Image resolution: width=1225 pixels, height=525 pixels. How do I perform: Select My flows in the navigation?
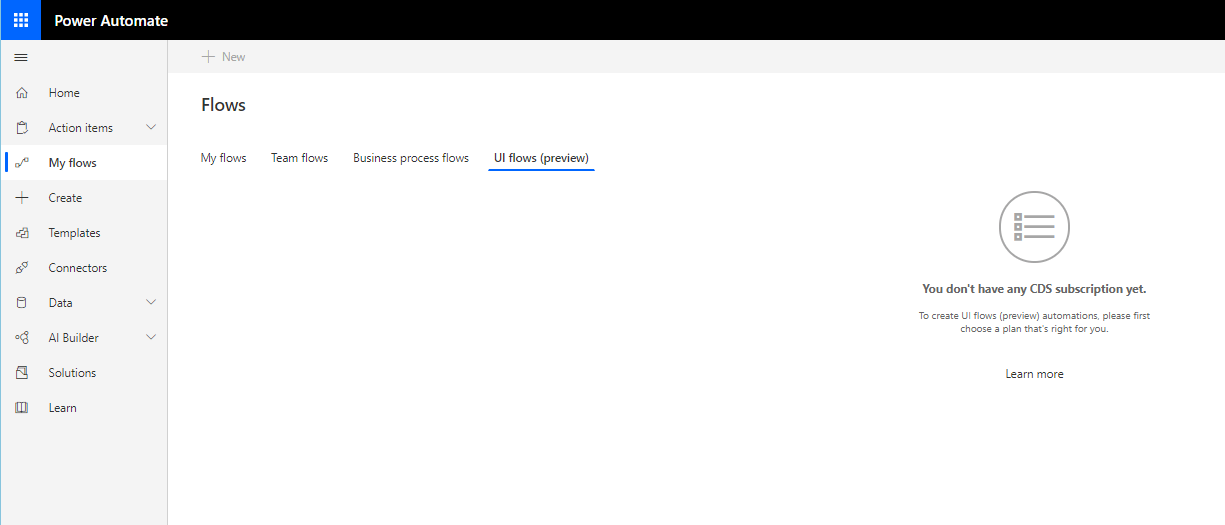pos(84,163)
